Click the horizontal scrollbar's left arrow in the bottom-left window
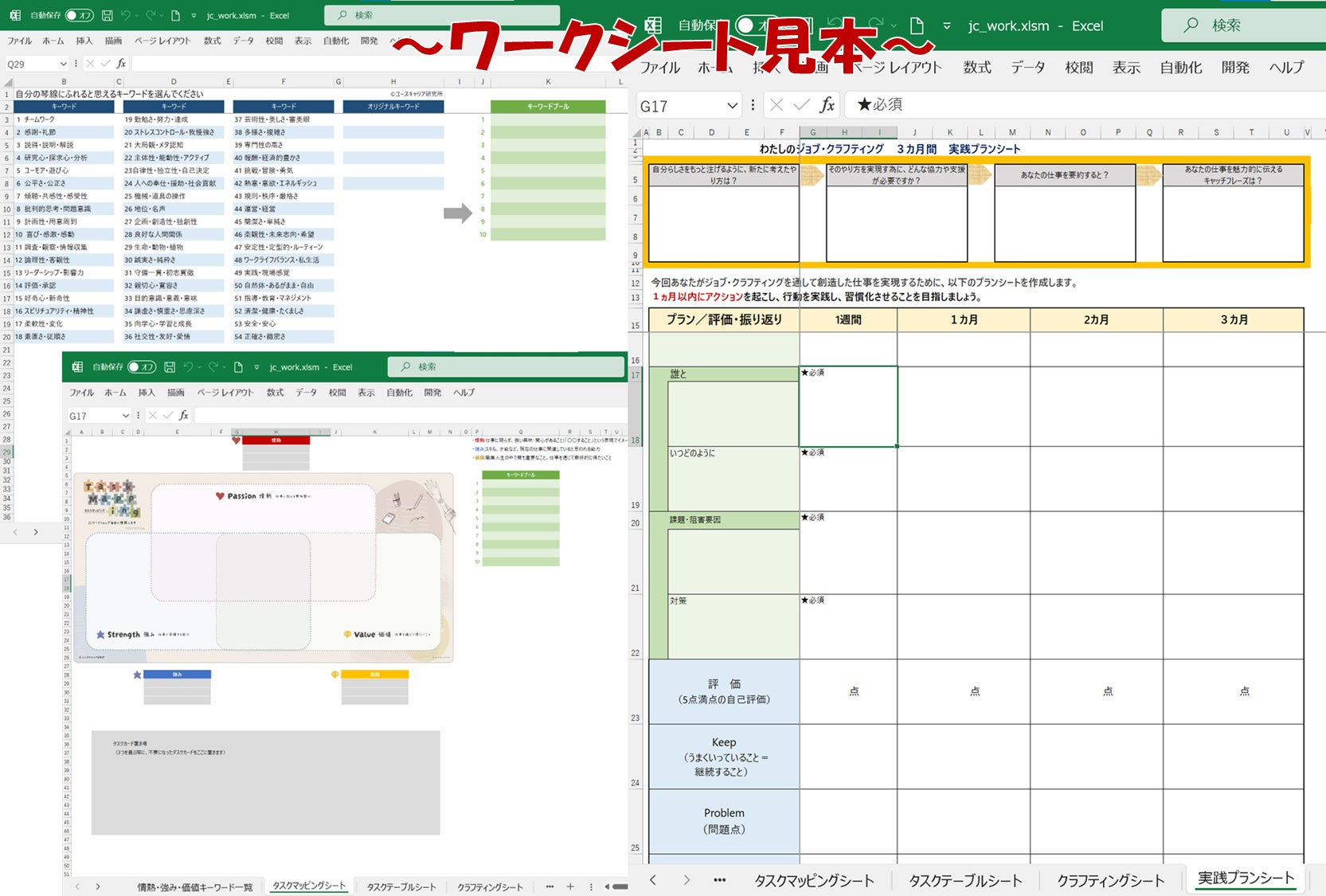Viewport: 1326px width, 896px height. pos(608,886)
